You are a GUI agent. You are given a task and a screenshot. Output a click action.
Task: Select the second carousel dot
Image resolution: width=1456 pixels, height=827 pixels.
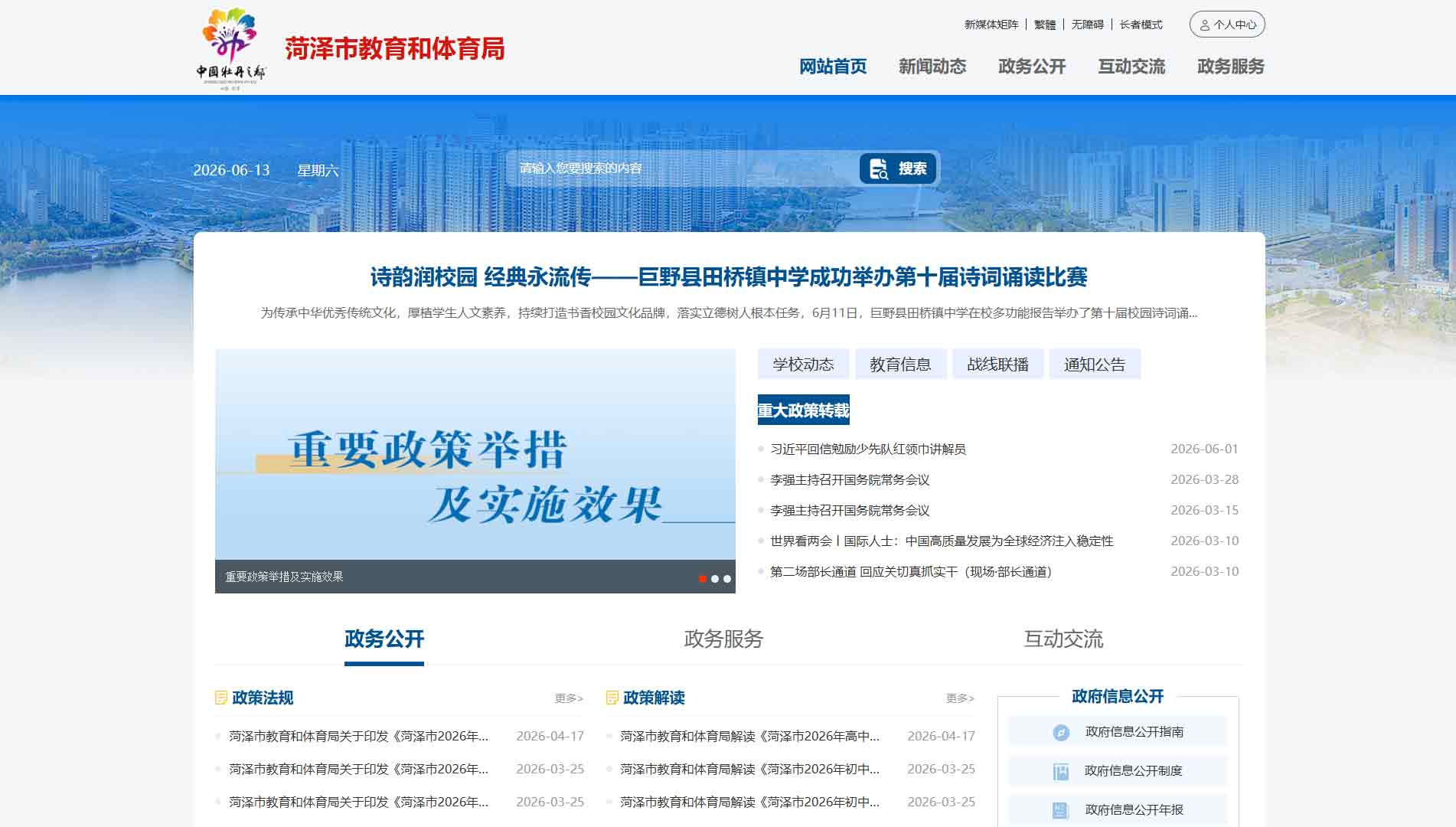715,579
